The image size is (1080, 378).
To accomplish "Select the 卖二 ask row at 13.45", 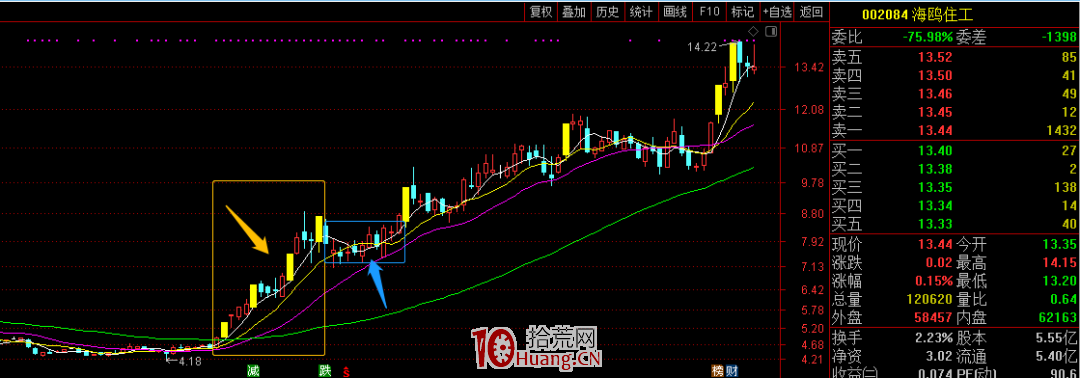I will [x=955, y=112].
